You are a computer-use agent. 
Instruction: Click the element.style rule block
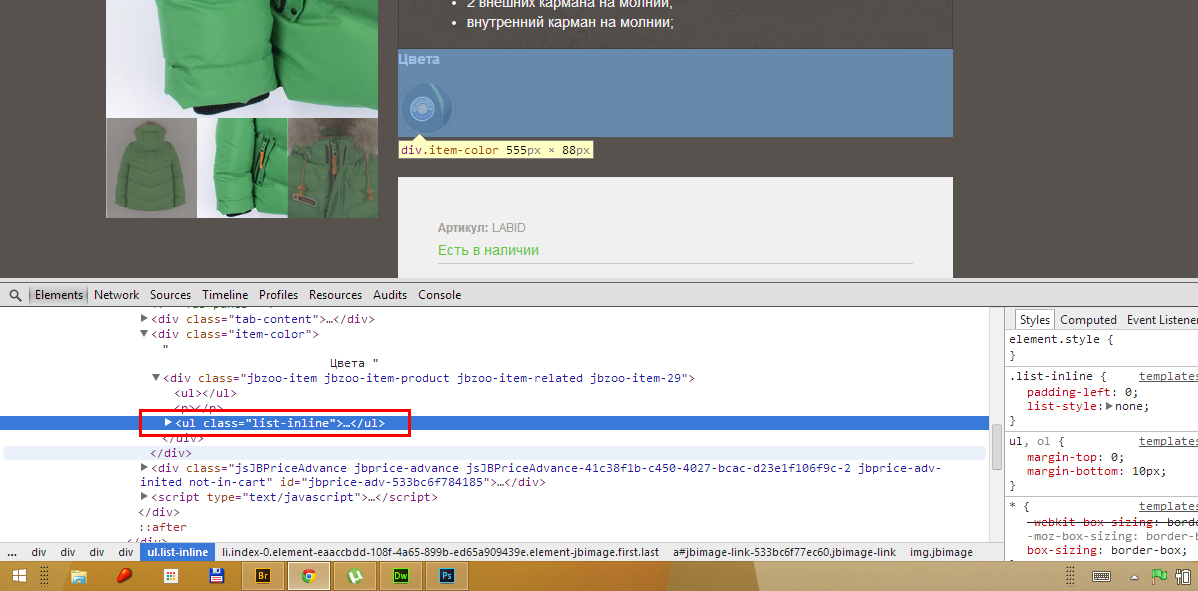1103,347
